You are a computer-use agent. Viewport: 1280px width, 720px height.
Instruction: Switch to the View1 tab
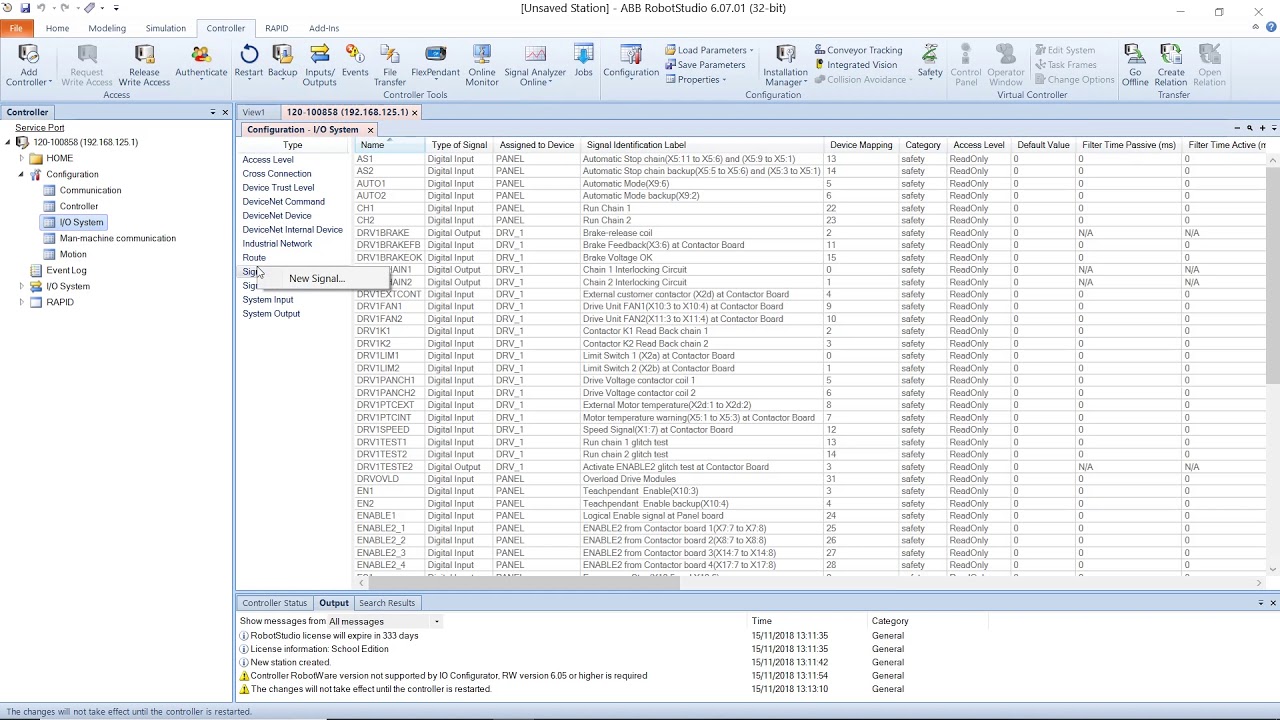(254, 112)
